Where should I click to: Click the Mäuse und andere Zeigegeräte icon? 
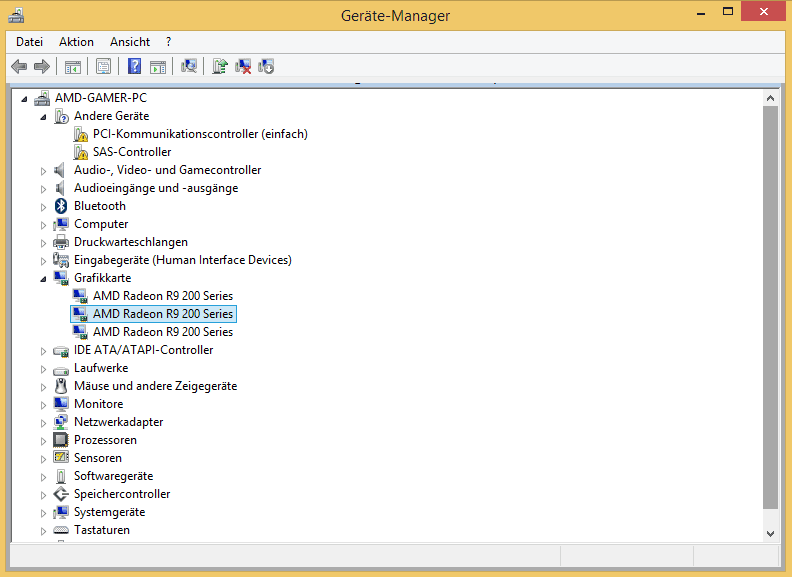(x=61, y=386)
